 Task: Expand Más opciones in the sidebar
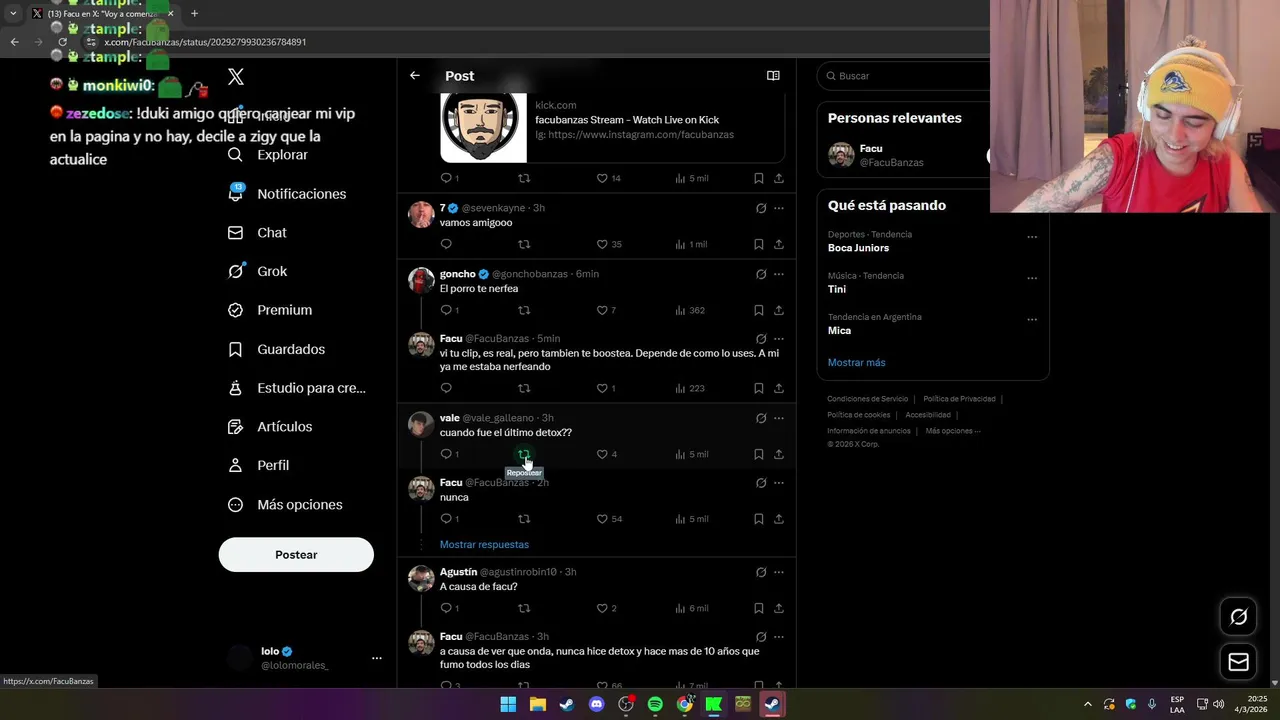click(x=285, y=505)
